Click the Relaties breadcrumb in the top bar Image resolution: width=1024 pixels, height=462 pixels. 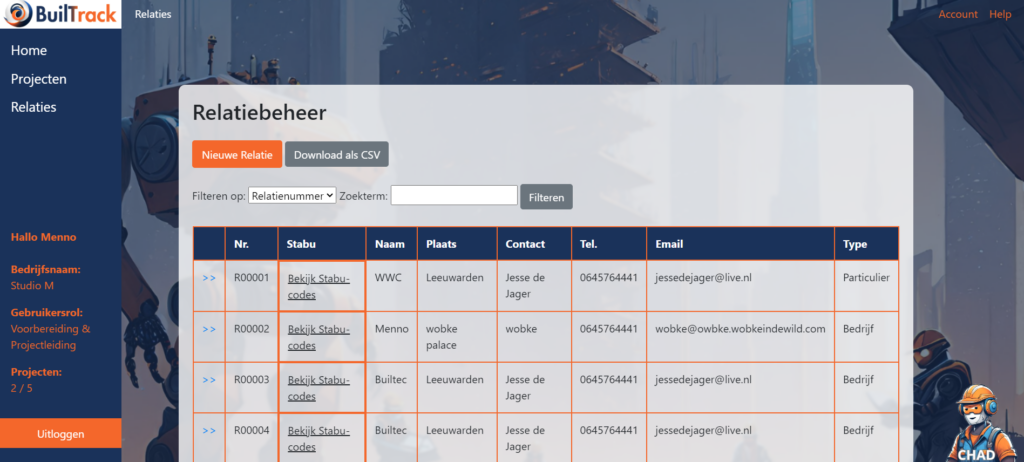click(x=153, y=14)
